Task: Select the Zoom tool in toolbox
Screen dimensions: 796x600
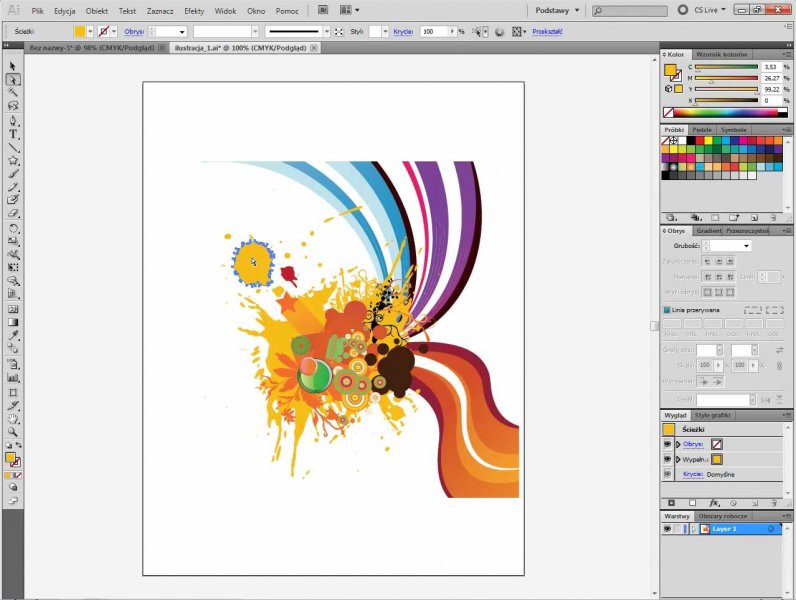Action: click(x=13, y=431)
